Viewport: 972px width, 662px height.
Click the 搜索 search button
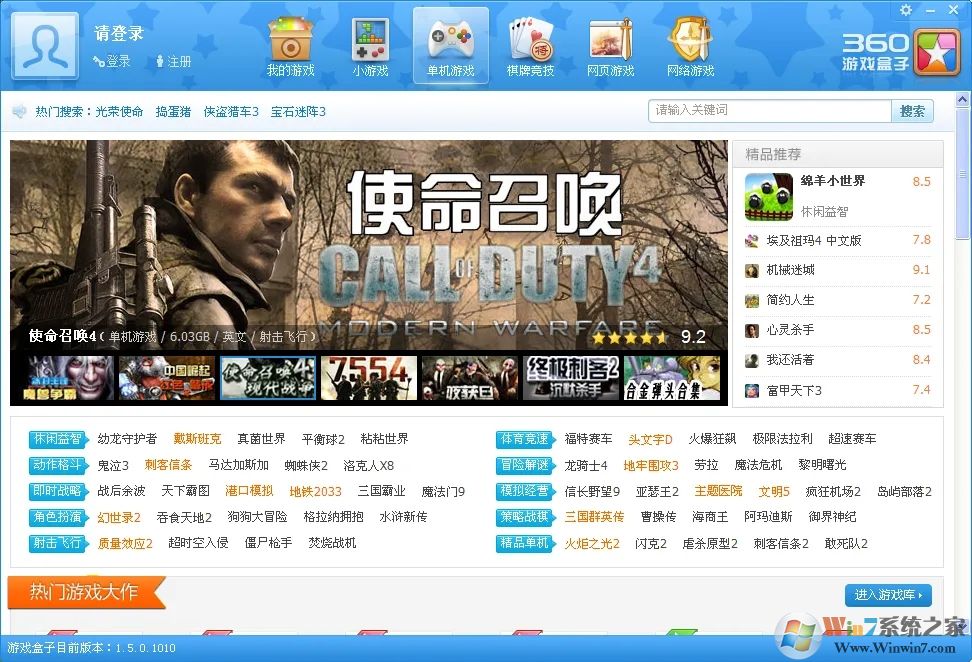913,111
